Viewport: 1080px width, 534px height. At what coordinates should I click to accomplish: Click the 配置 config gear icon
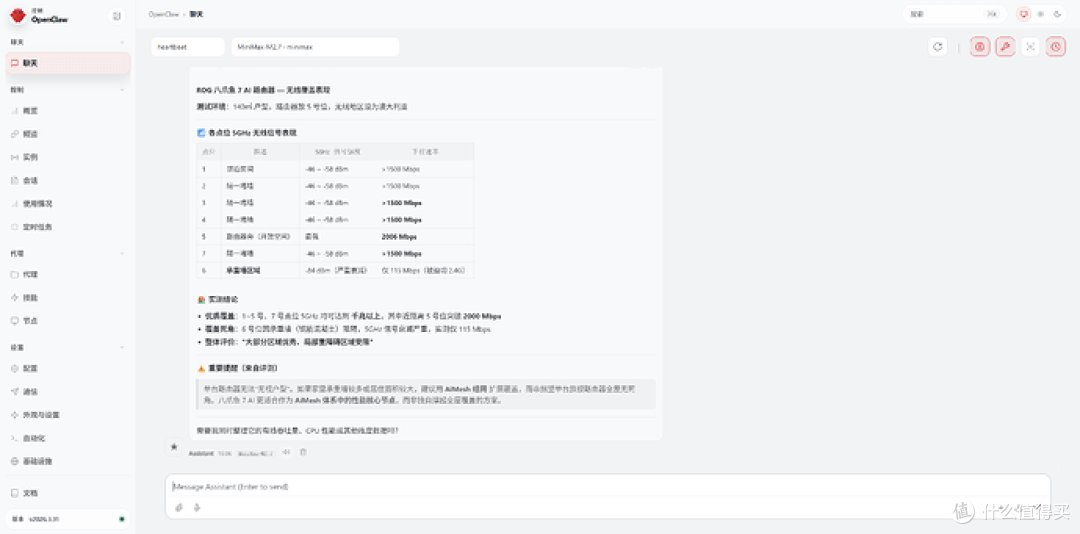(x=14, y=368)
